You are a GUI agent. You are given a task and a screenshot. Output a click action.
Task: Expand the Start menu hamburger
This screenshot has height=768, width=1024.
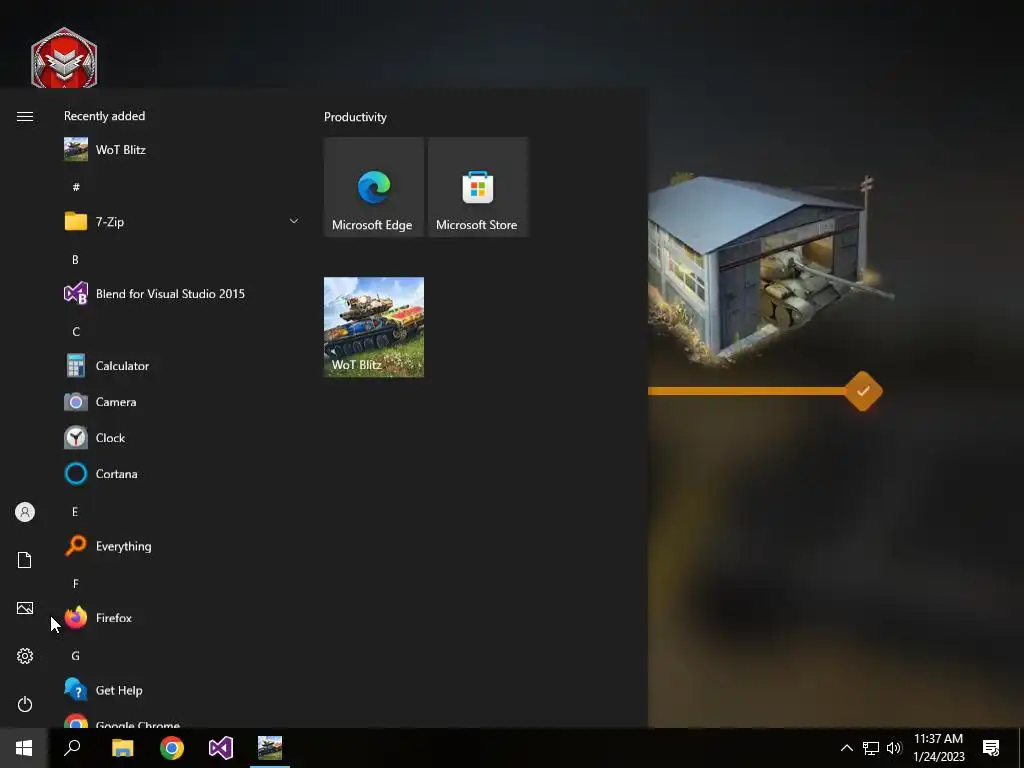[25, 116]
